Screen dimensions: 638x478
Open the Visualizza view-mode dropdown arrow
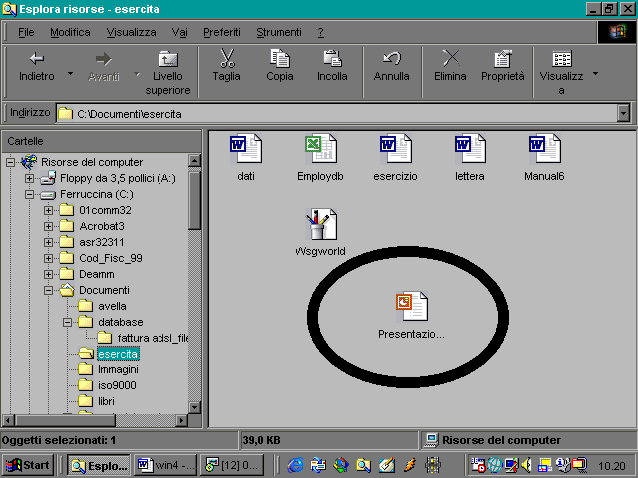coord(596,74)
